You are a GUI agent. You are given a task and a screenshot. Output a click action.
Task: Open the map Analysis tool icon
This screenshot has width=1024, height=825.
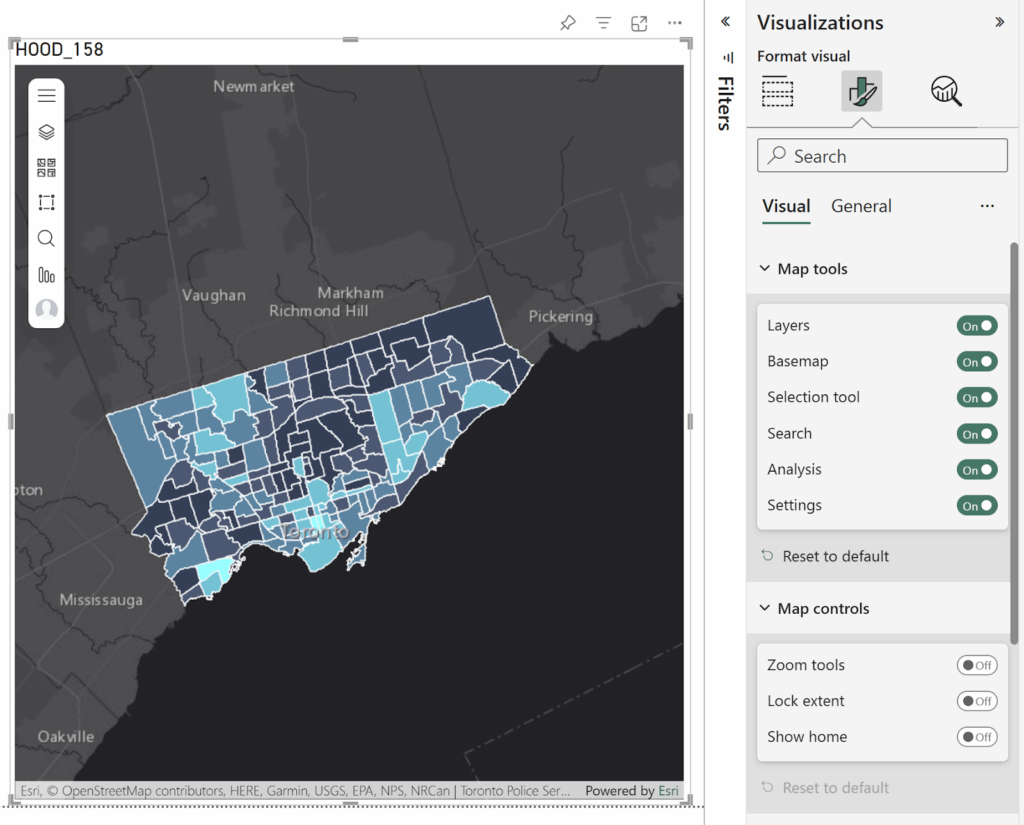46,275
